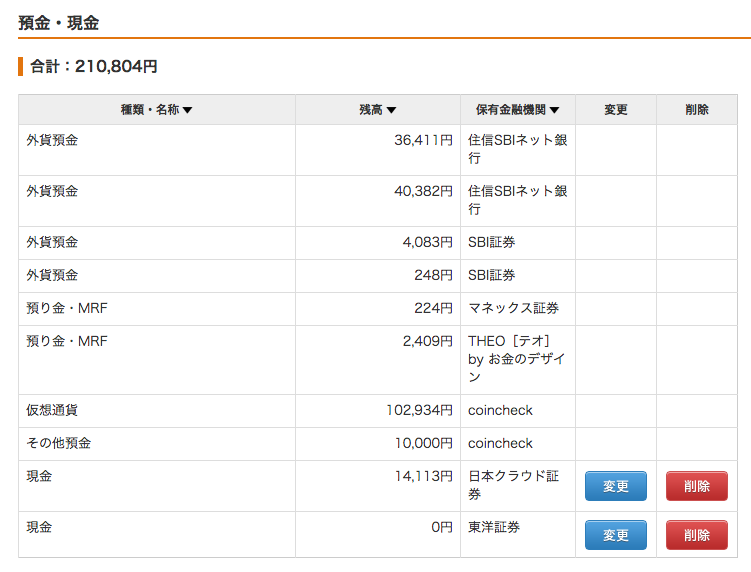Click the 40,382円 外貨預金 row

pos(378,201)
